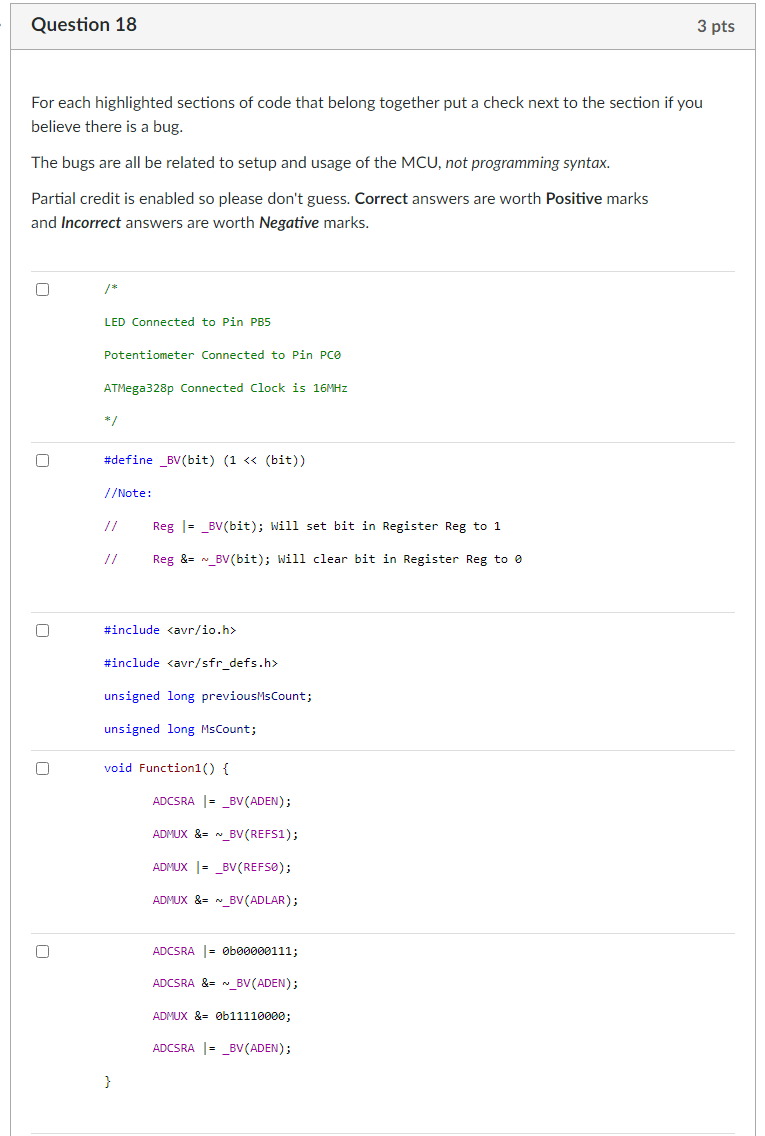Check the box beside the LED comment section
This screenshot has width=765, height=1136.
point(41,288)
